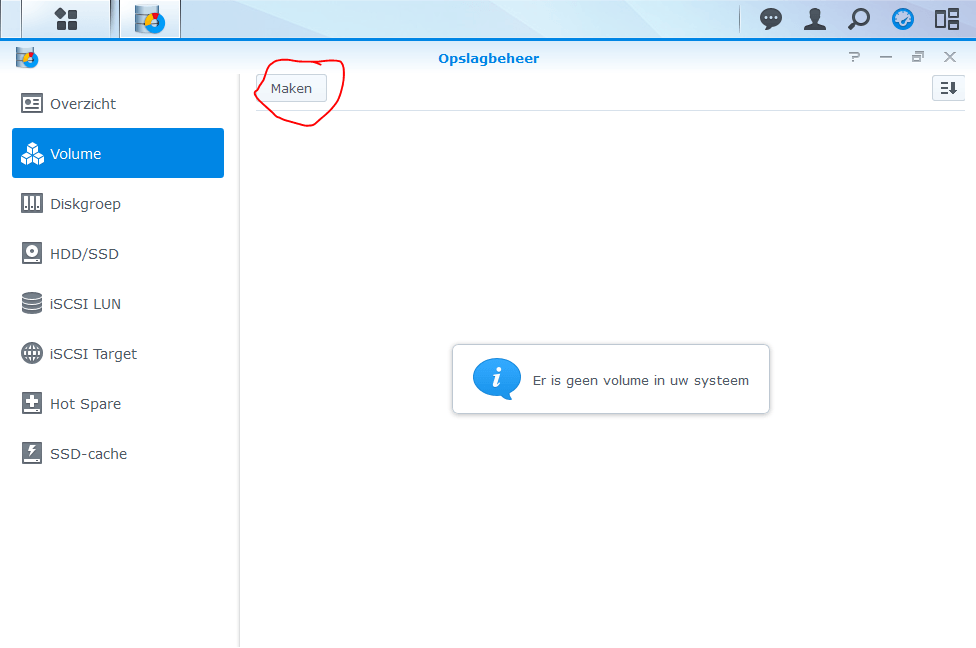Click the Maken button
Screen dimensions: 976x648
click(291, 88)
